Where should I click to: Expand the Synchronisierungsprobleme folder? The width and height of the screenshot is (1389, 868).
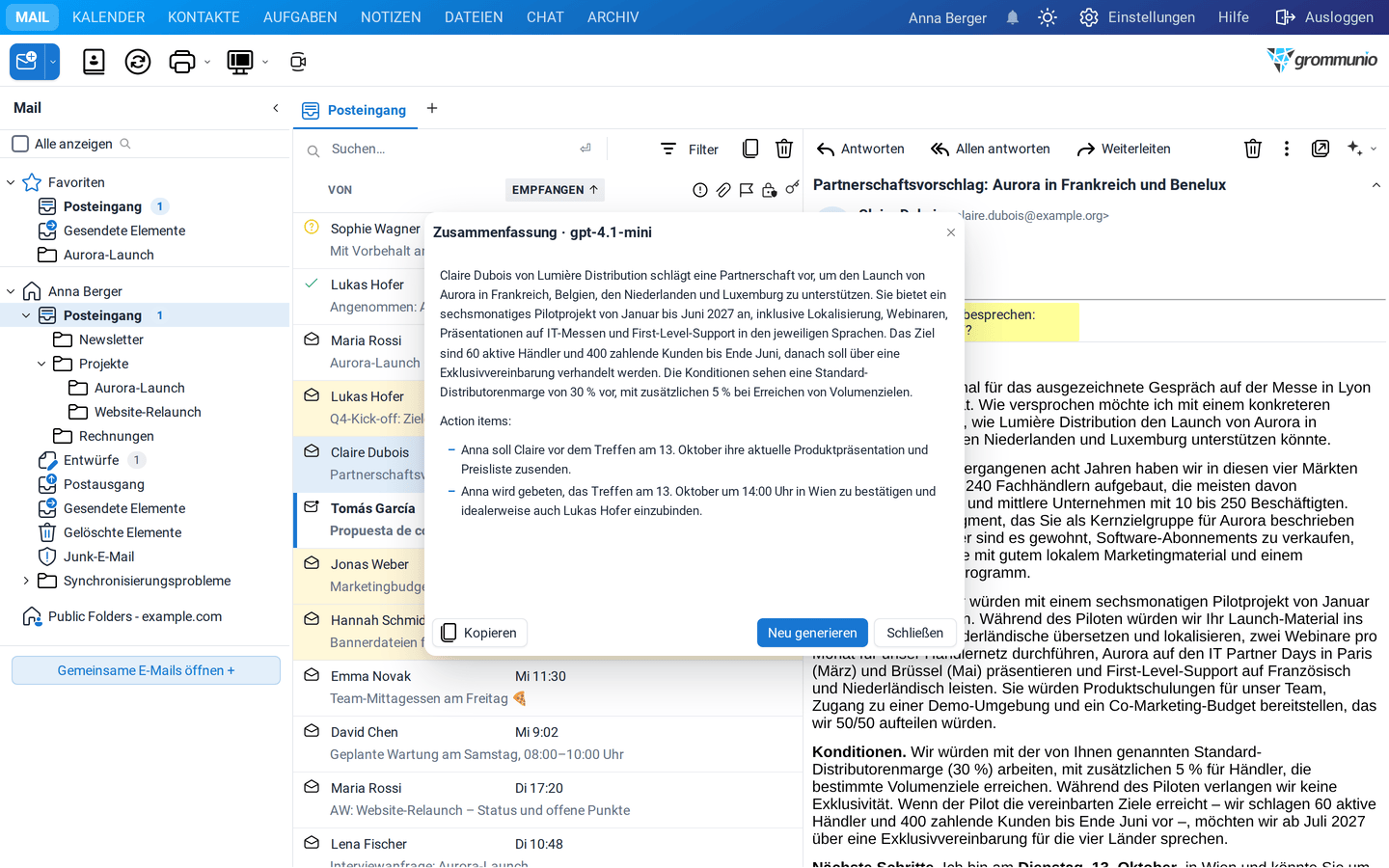point(26,581)
